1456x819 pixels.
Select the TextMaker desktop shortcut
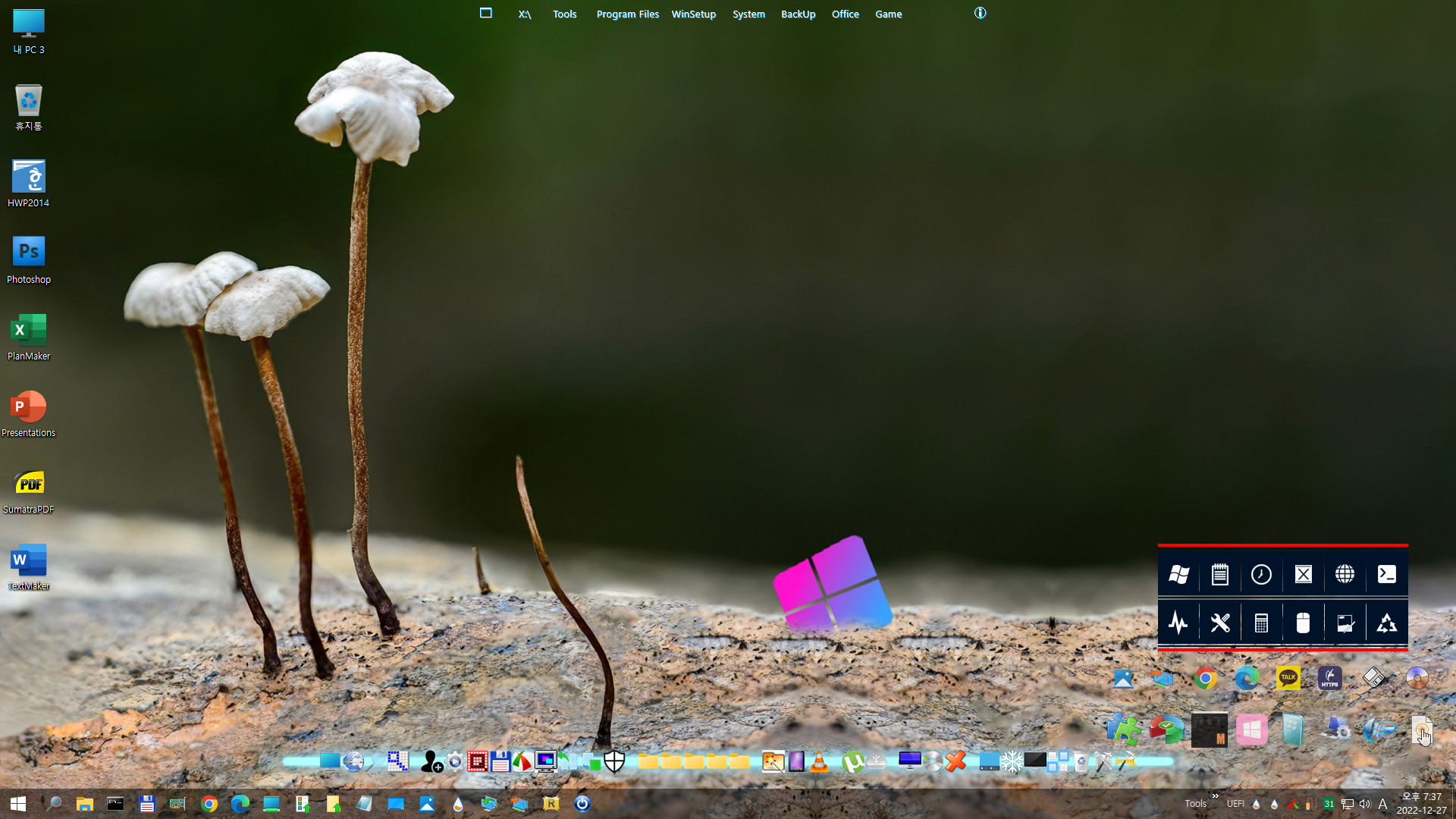point(29,566)
